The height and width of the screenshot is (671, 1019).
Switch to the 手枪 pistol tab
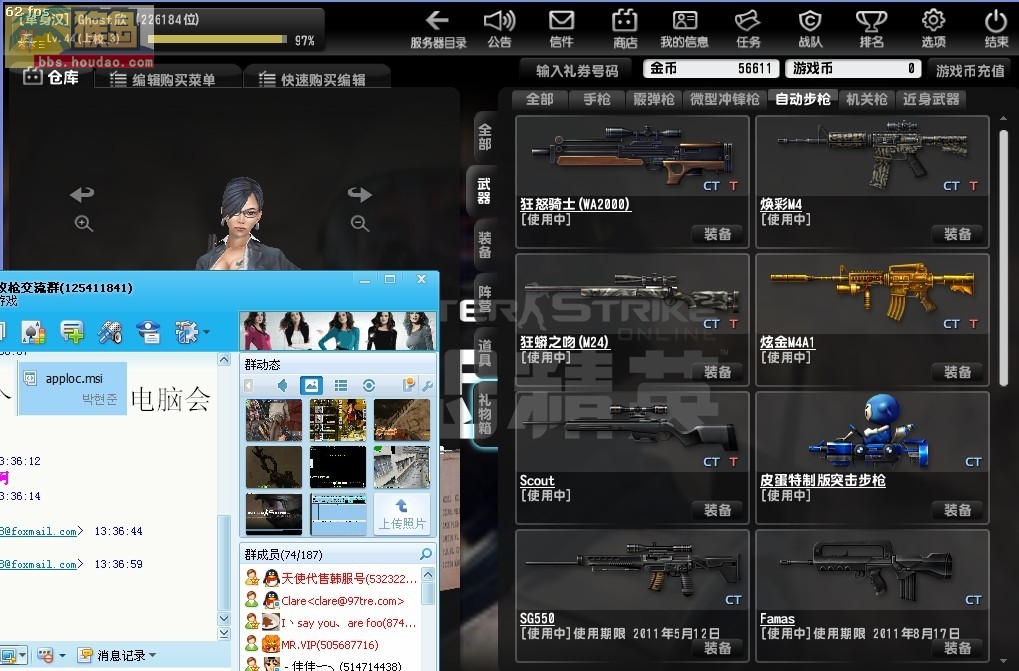(x=597, y=99)
